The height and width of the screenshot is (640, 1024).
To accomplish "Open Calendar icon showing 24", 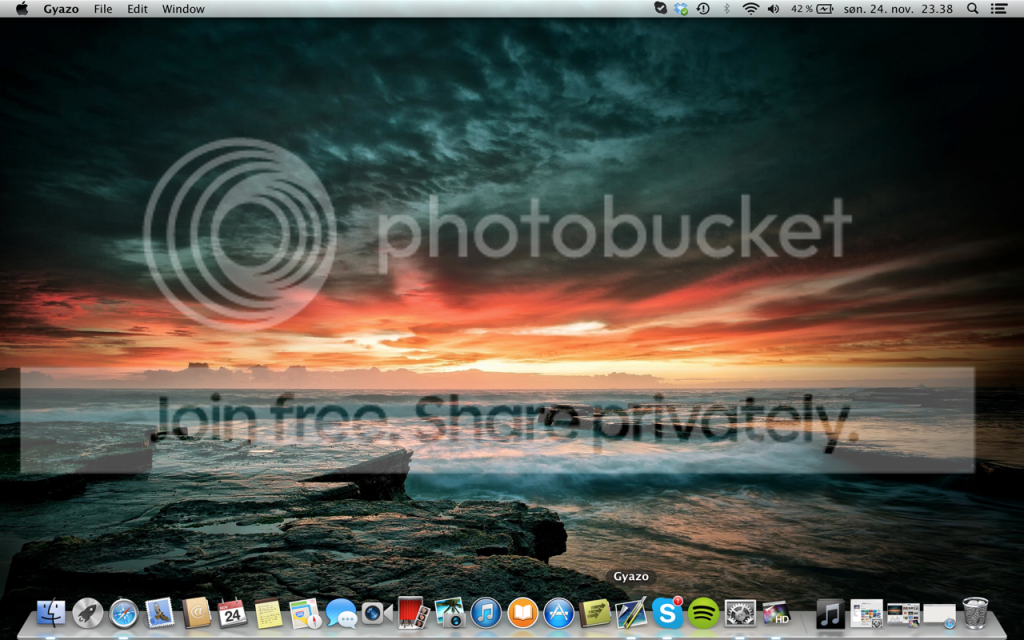I will pos(232,613).
